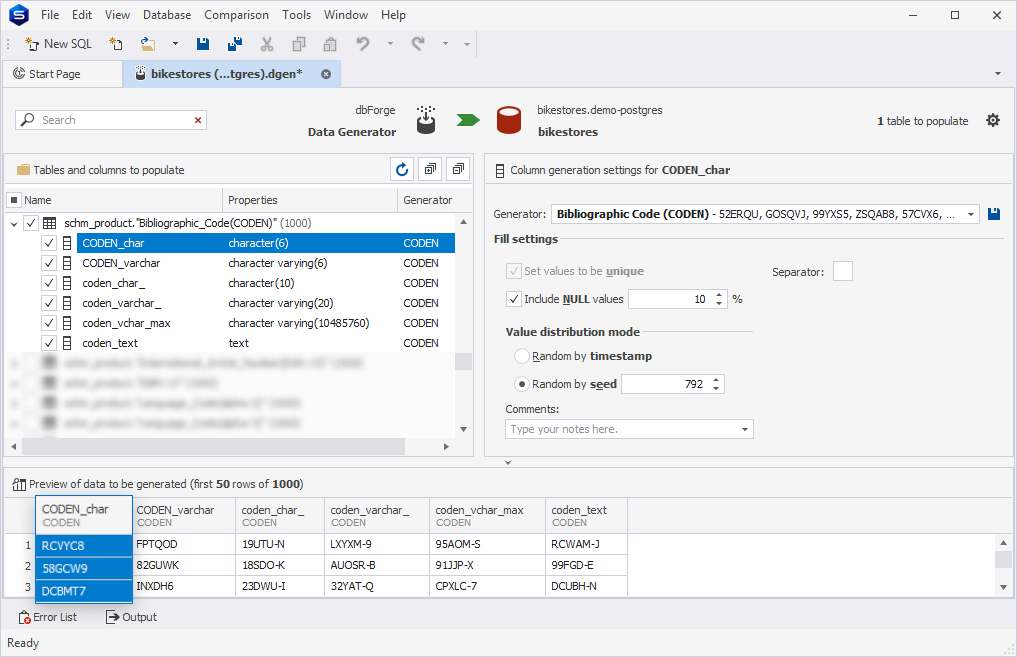The height and width of the screenshot is (657, 1017).
Task: Uncheck the coden_char_ column checkbox
Action: (x=49, y=283)
